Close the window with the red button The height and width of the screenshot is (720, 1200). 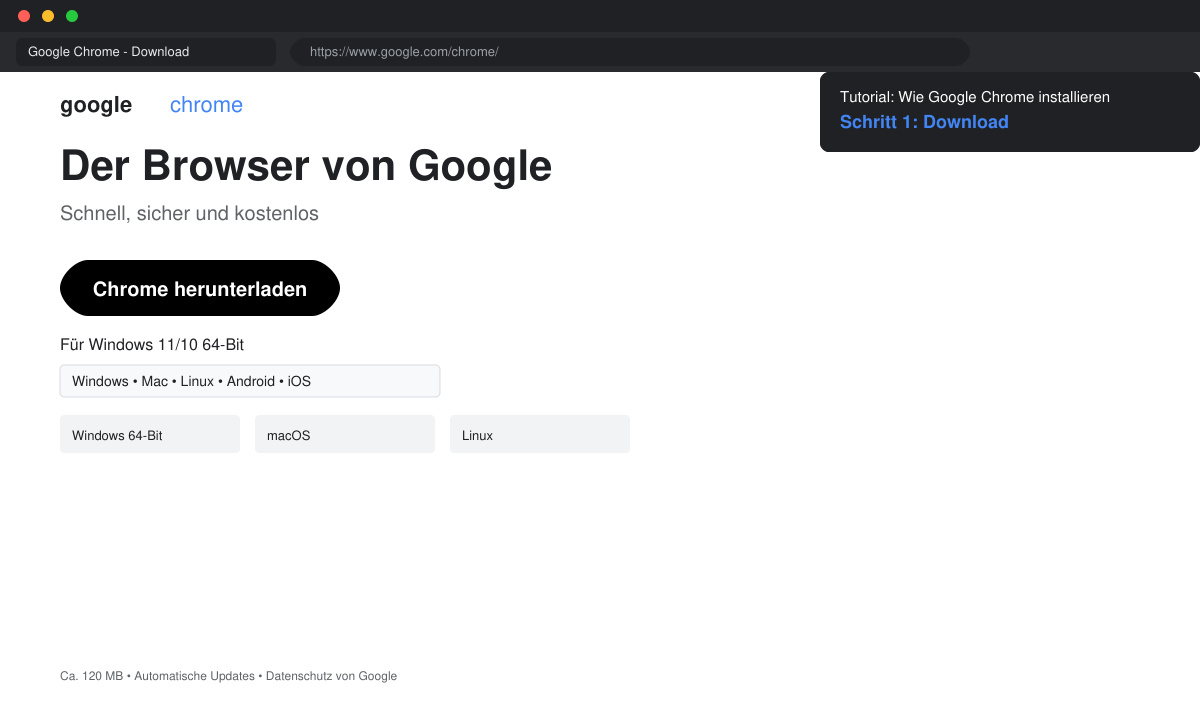click(x=24, y=16)
